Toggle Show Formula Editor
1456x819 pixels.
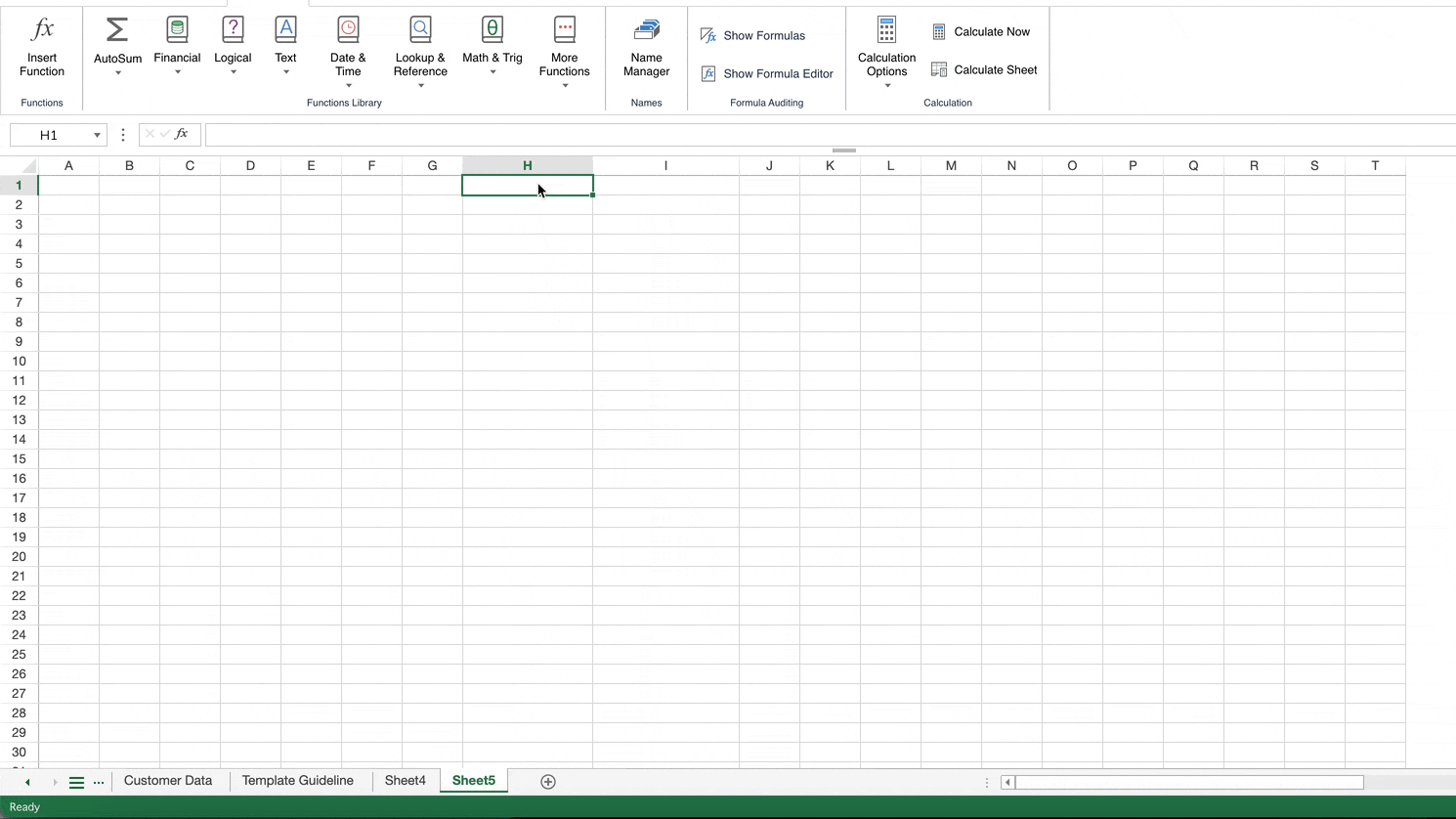[767, 74]
